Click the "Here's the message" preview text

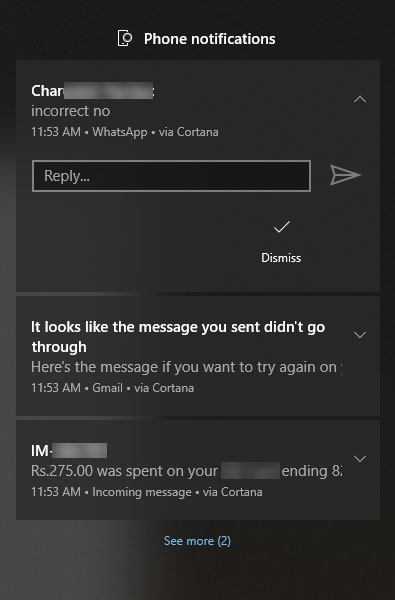[186, 367]
